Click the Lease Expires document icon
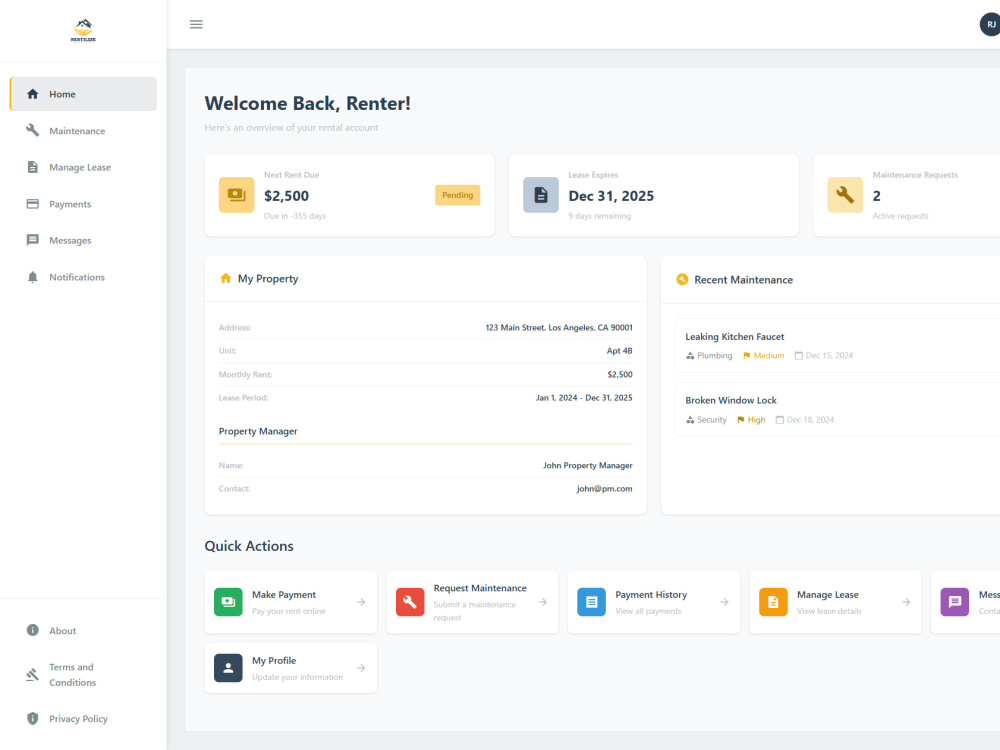The width and height of the screenshot is (1000, 750). [541, 195]
